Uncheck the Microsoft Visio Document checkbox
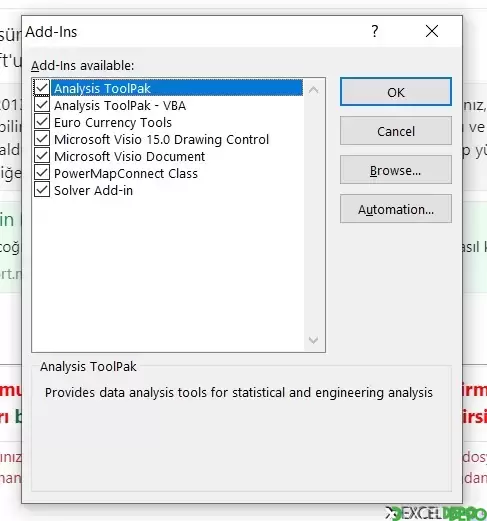The image size is (487, 521). [x=42, y=156]
